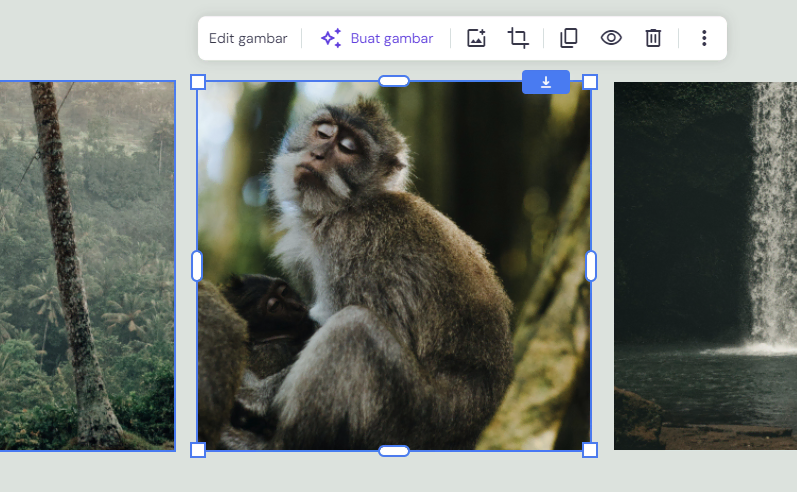Select the palm forest image on left
The image size is (797, 492).
click(x=87, y=266)
